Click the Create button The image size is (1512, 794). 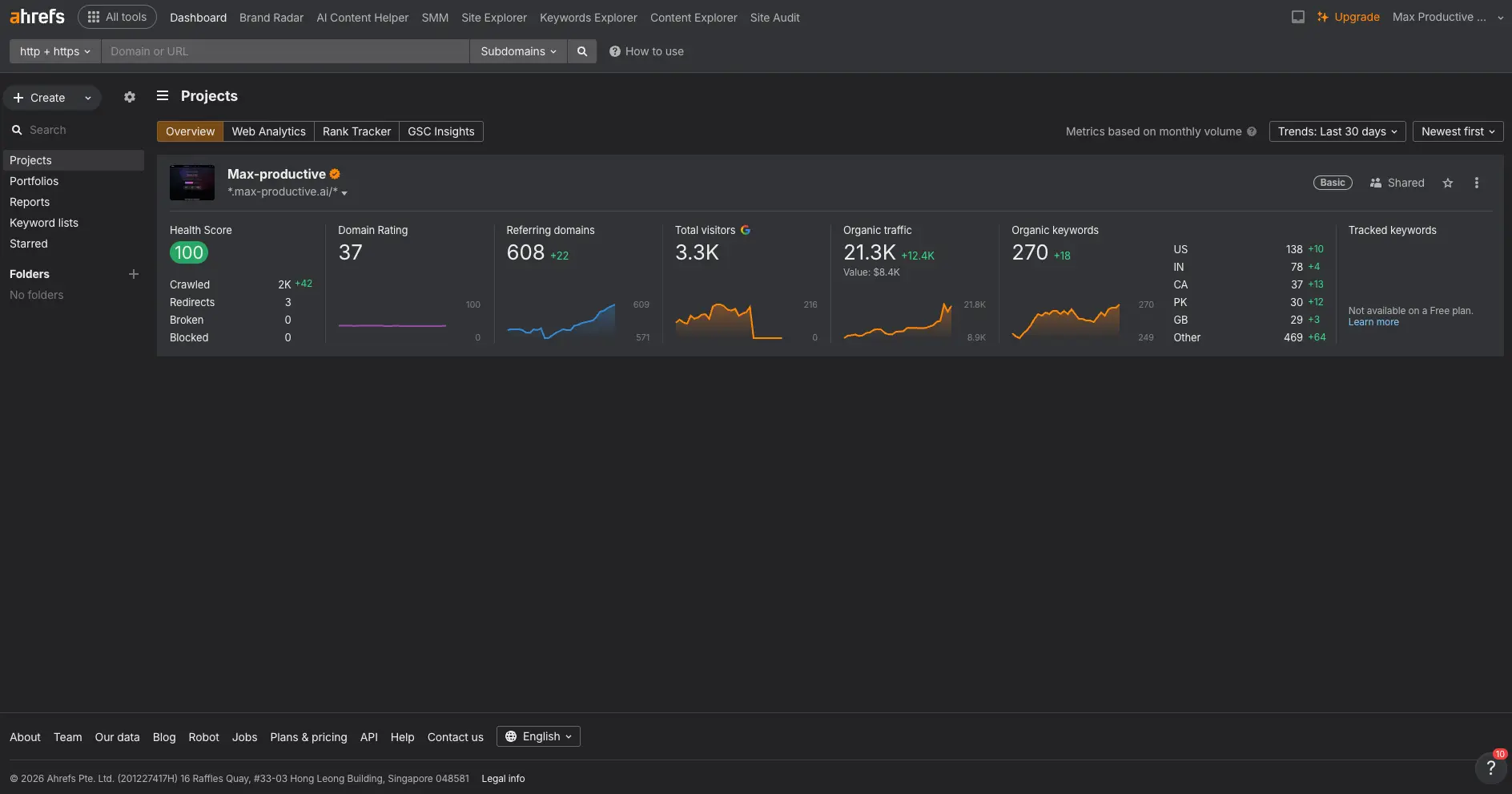click(39, 98)
